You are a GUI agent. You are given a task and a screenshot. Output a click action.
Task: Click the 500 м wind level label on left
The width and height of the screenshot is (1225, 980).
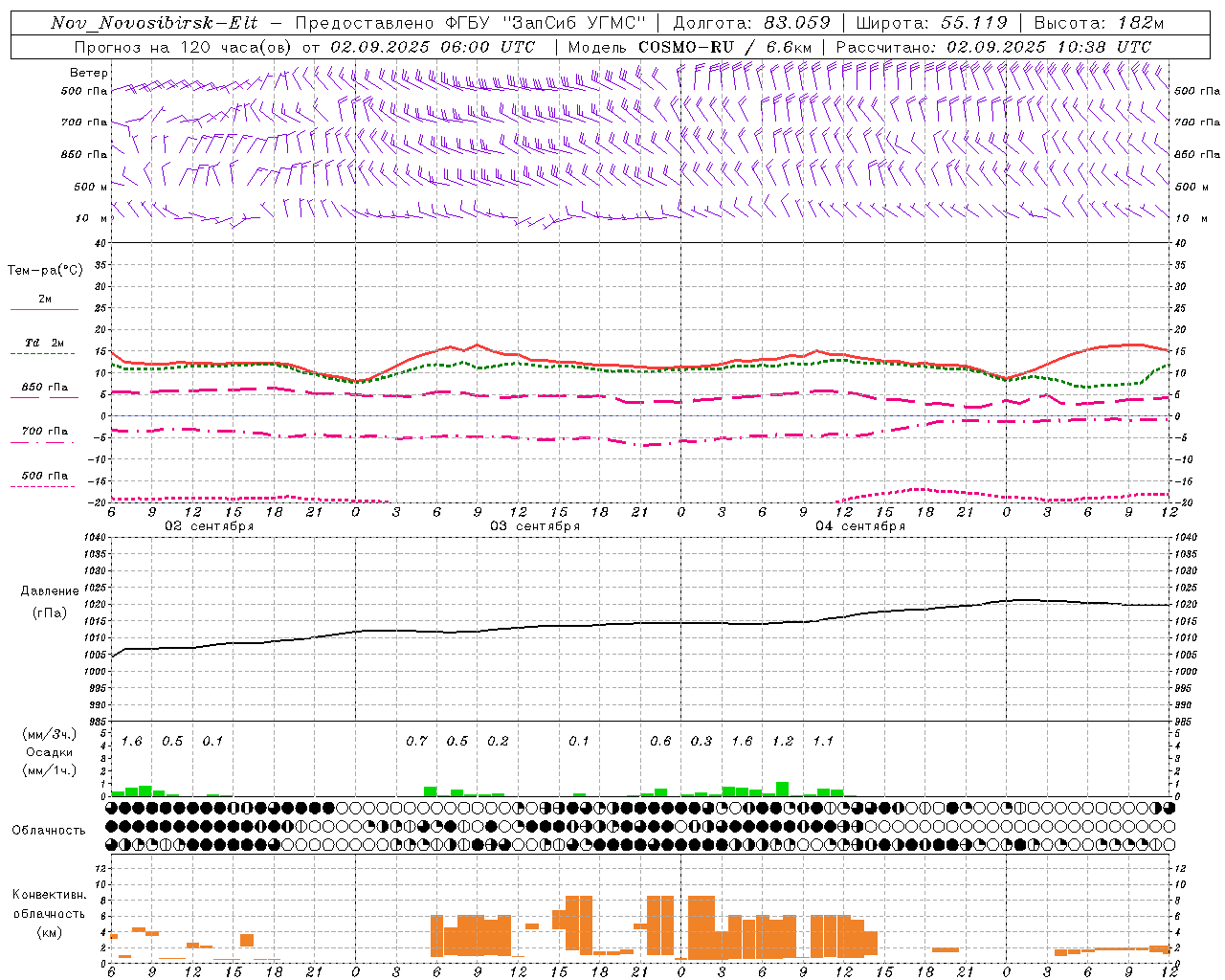click(x=91, y=187)
